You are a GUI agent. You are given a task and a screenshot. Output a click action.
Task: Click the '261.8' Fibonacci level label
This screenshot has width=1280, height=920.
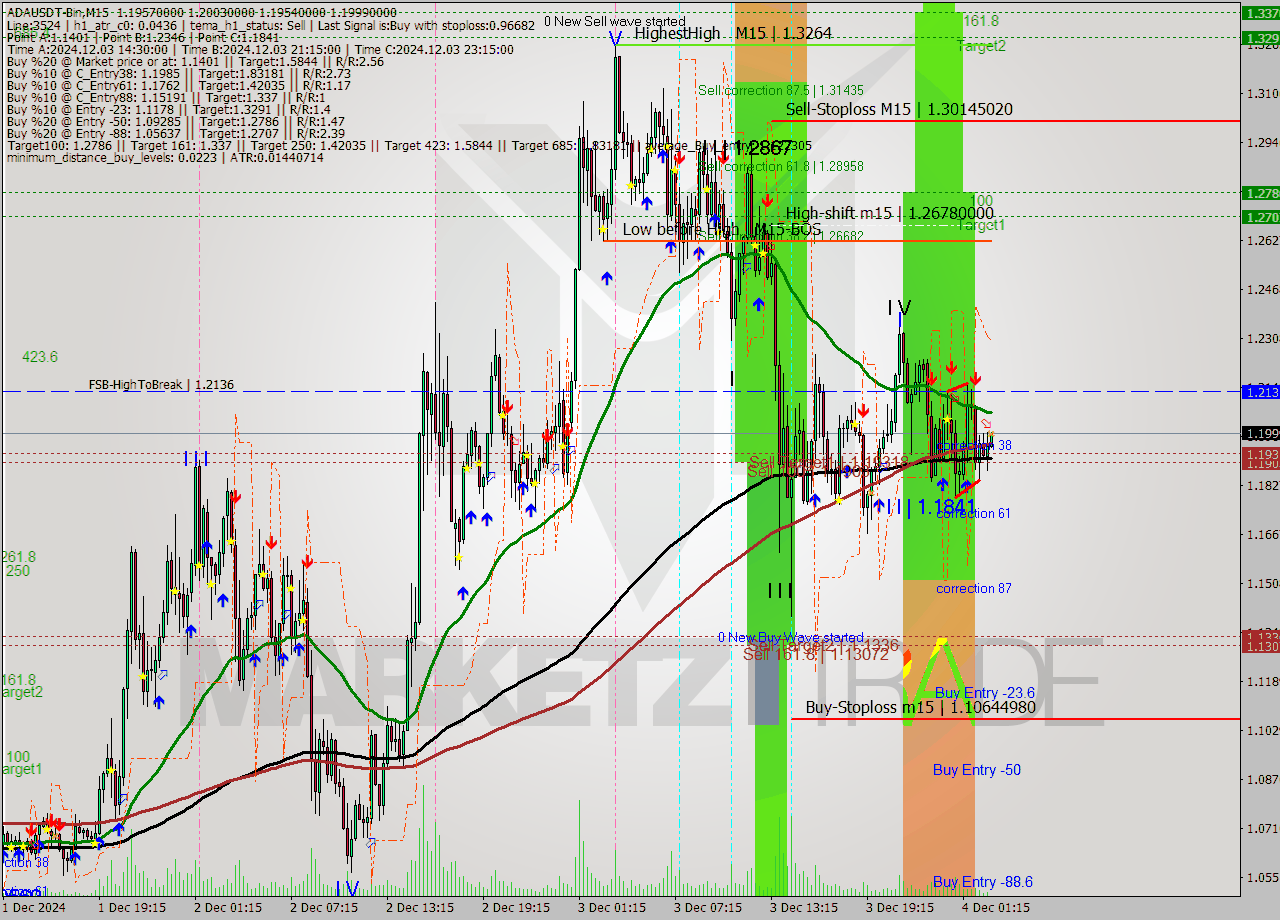(18, 557)
